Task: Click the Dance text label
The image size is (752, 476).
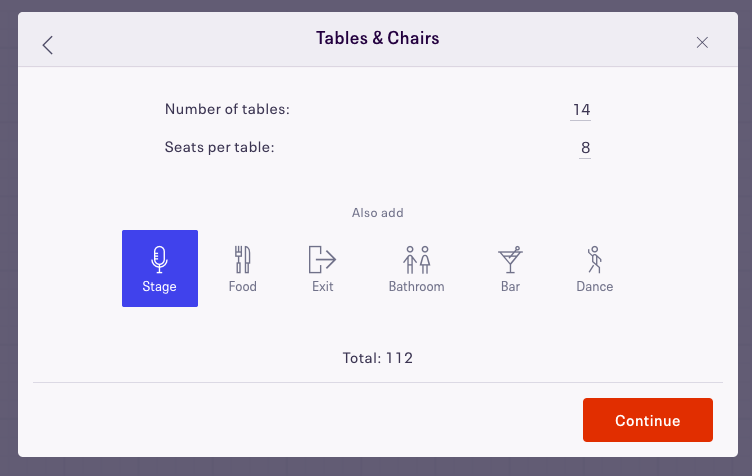Action: tap(595, 287)
